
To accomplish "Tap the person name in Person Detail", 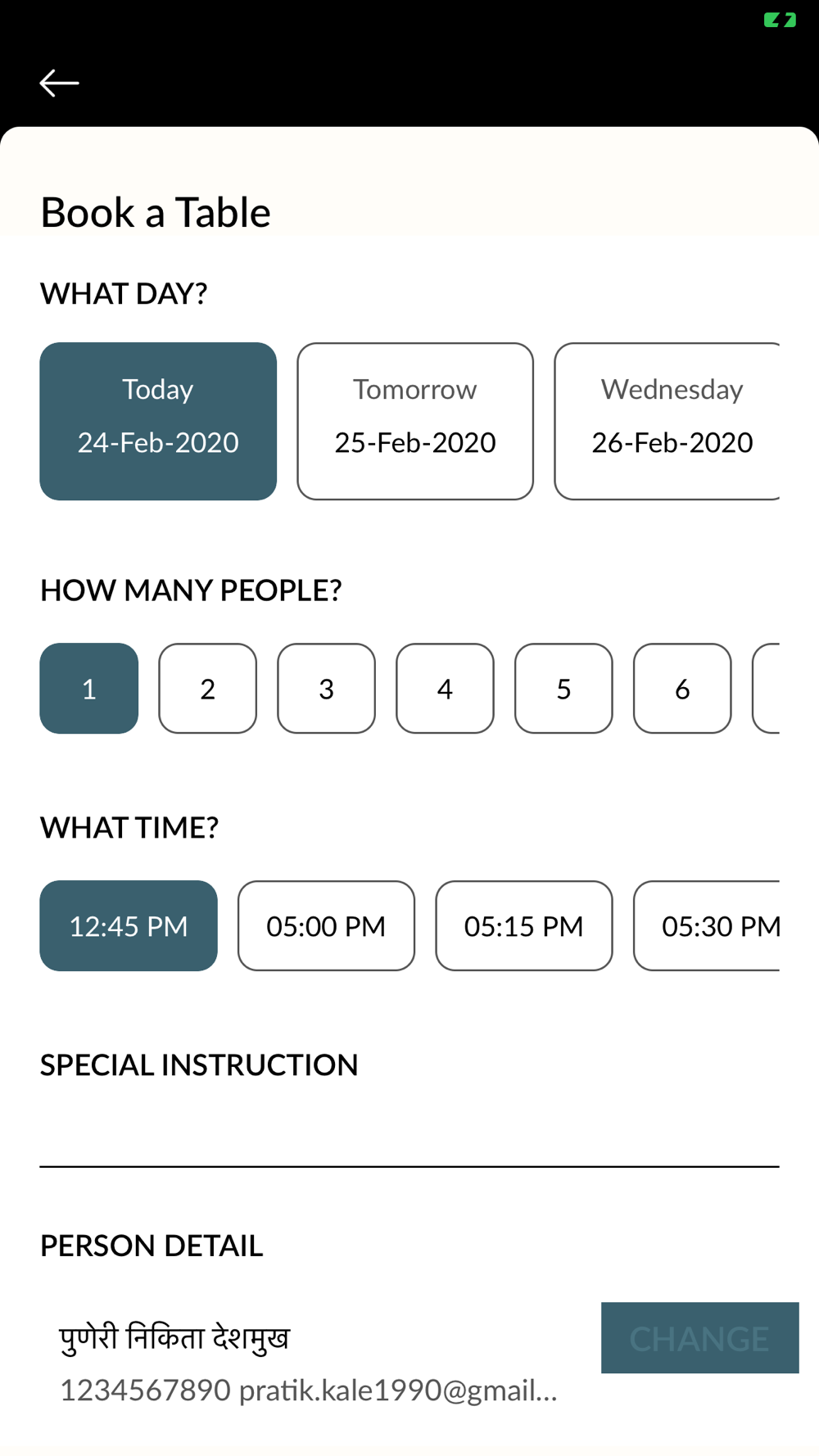I will coord(174,1338).
